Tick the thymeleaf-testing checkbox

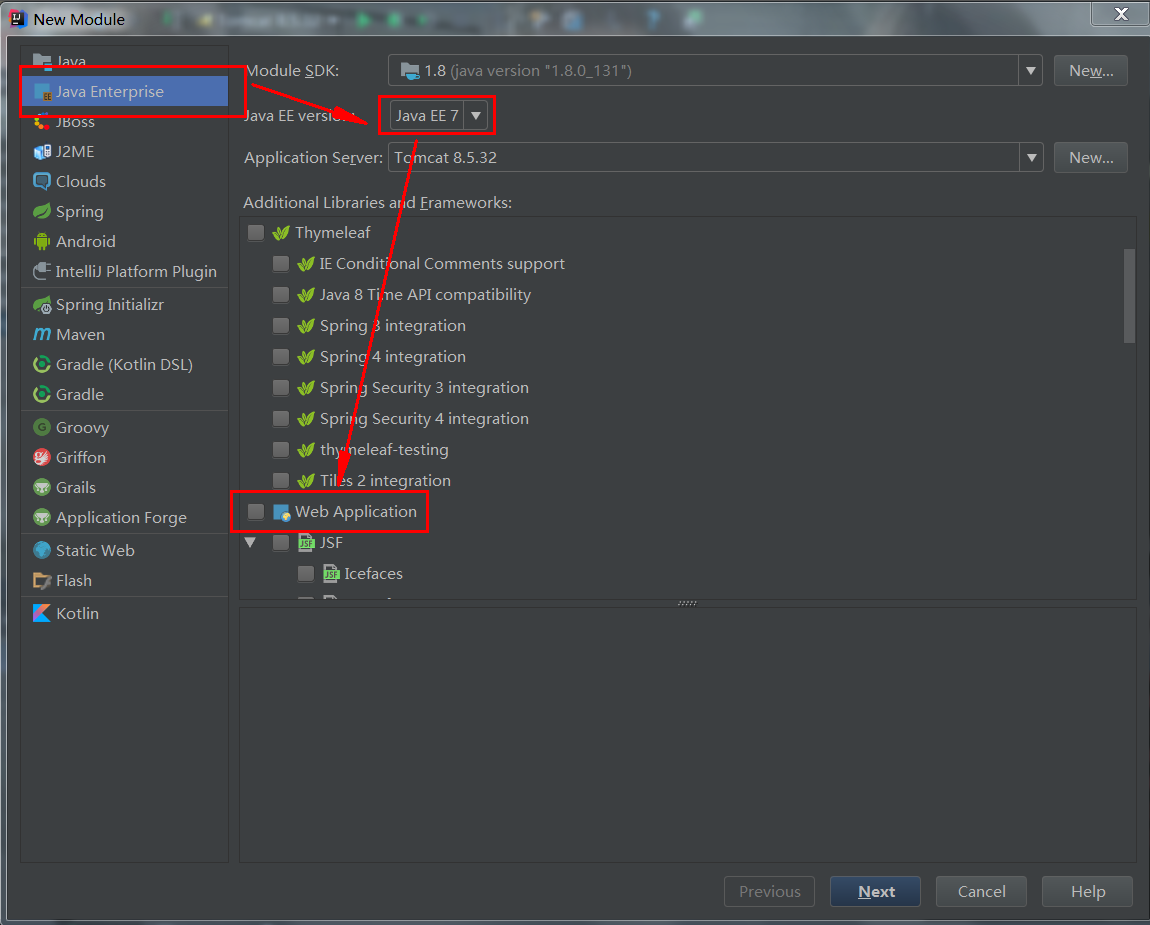281,450
